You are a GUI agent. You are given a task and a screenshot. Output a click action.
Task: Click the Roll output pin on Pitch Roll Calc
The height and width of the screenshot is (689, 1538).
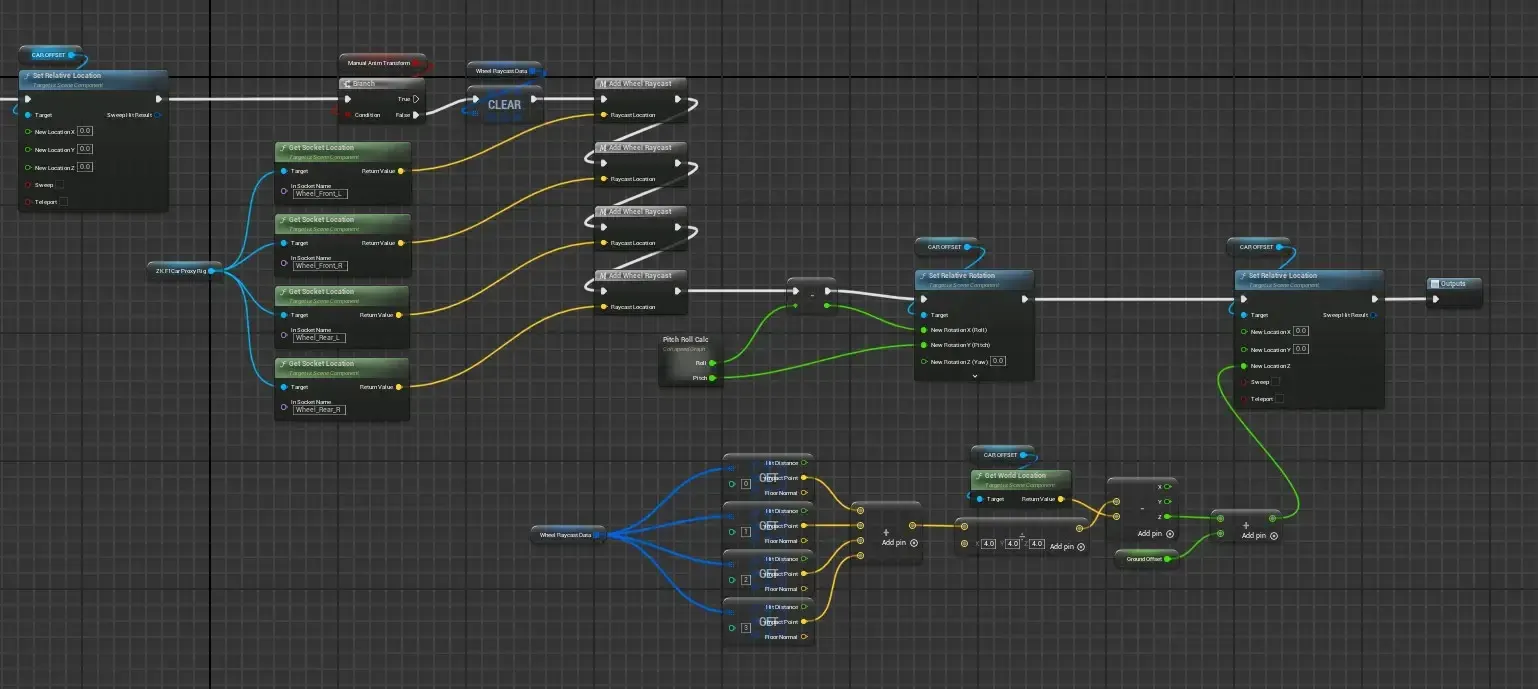(x=712, y=363)
